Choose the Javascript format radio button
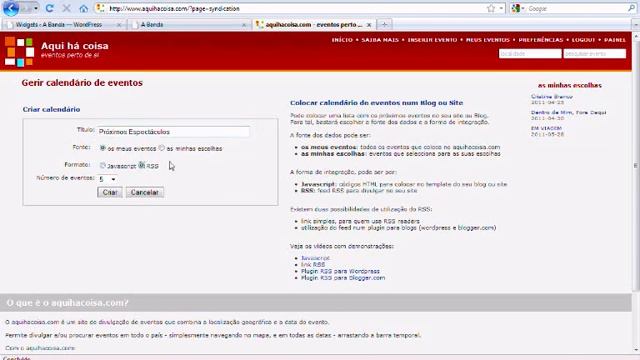This screenshot has height=360, width=640. coord(102,165)
